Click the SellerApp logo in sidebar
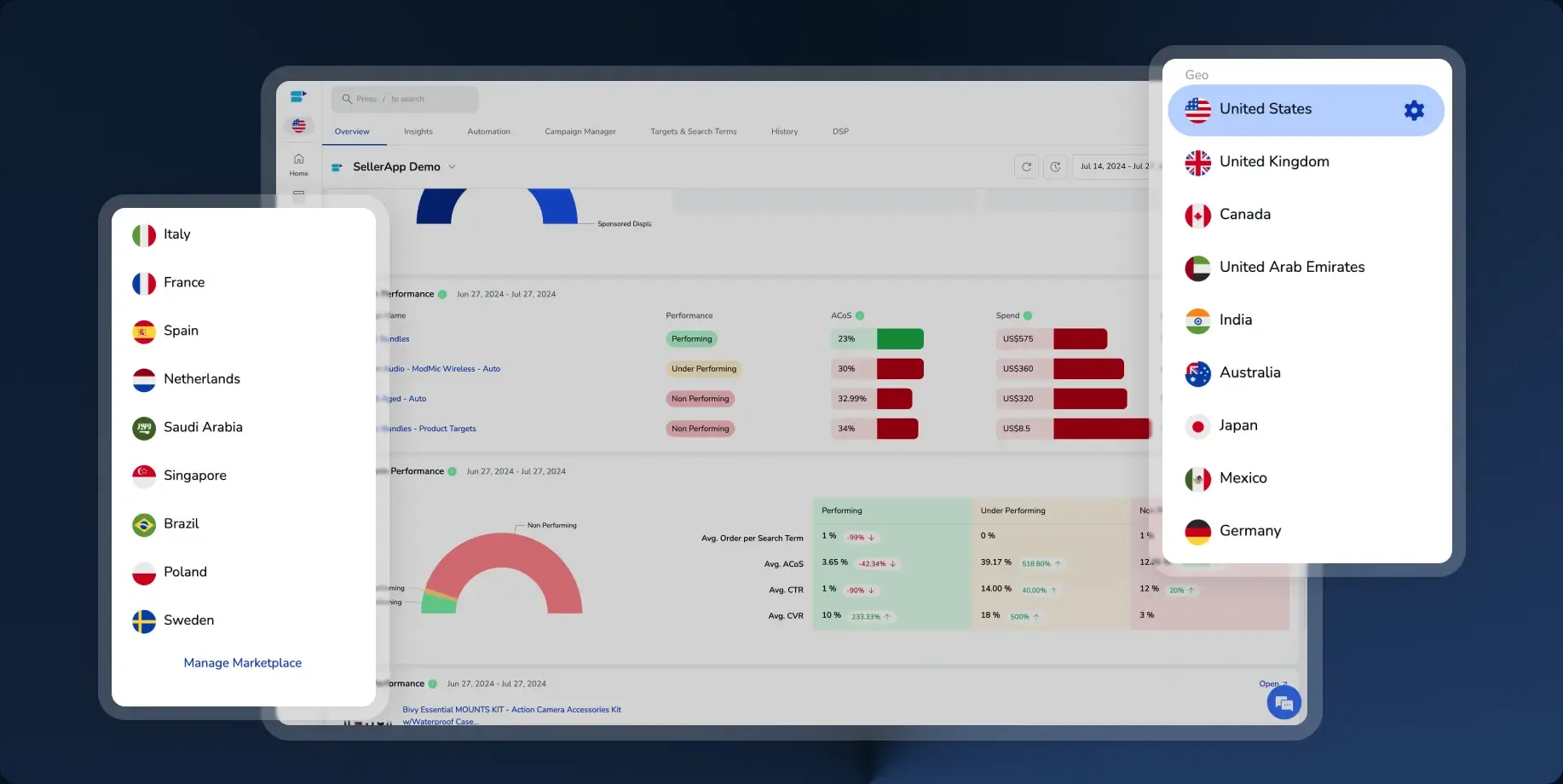 [298, 96]
